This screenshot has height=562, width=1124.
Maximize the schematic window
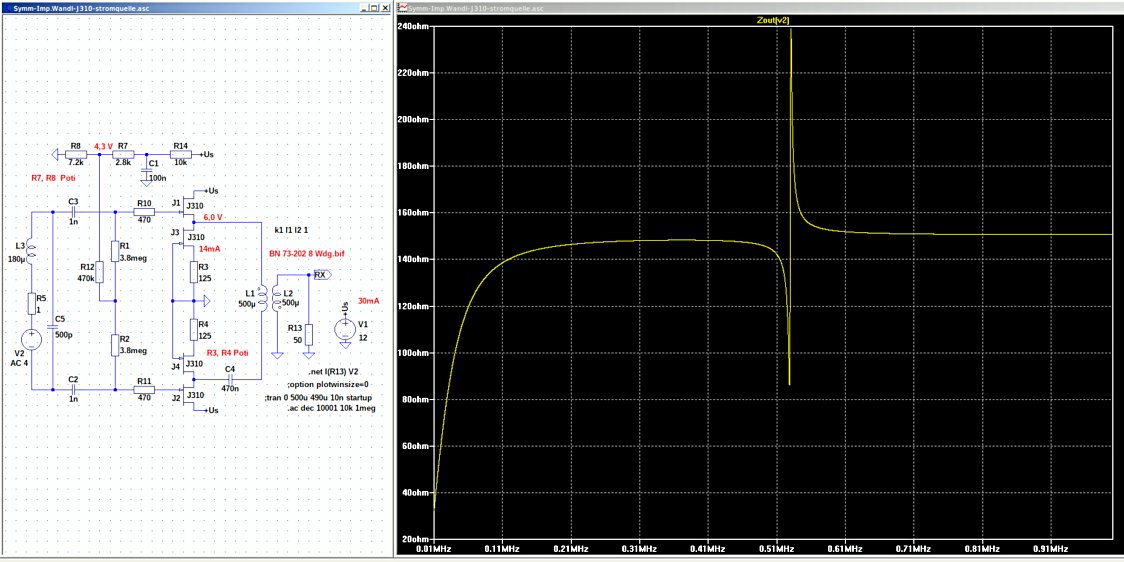(373, 7)
